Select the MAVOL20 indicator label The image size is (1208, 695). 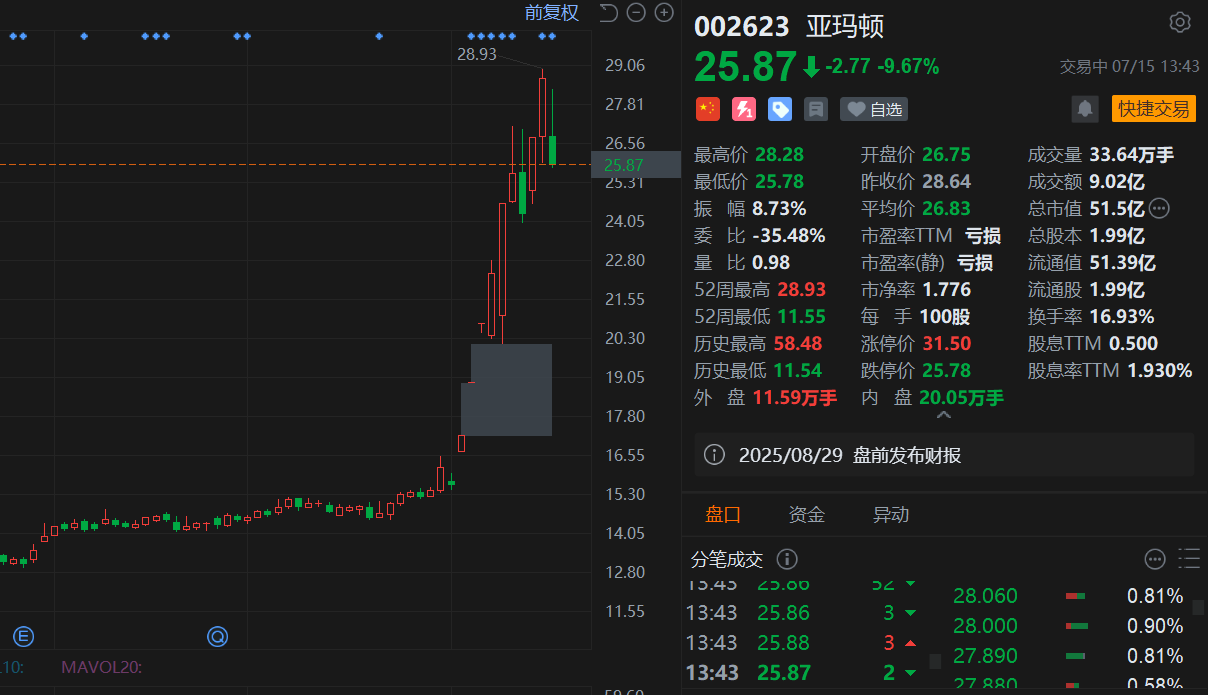pyautogui.click(x=102, y=666)
